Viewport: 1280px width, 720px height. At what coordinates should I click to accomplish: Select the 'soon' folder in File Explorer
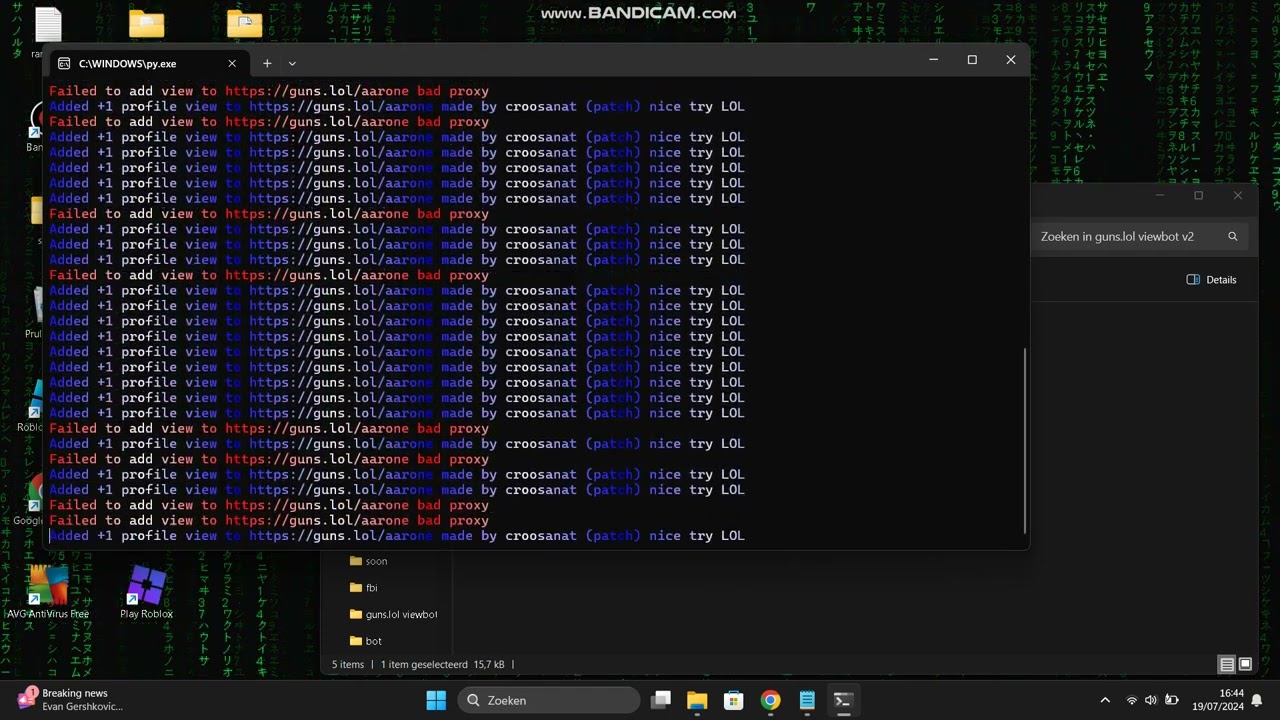click(x=369, y=561)
